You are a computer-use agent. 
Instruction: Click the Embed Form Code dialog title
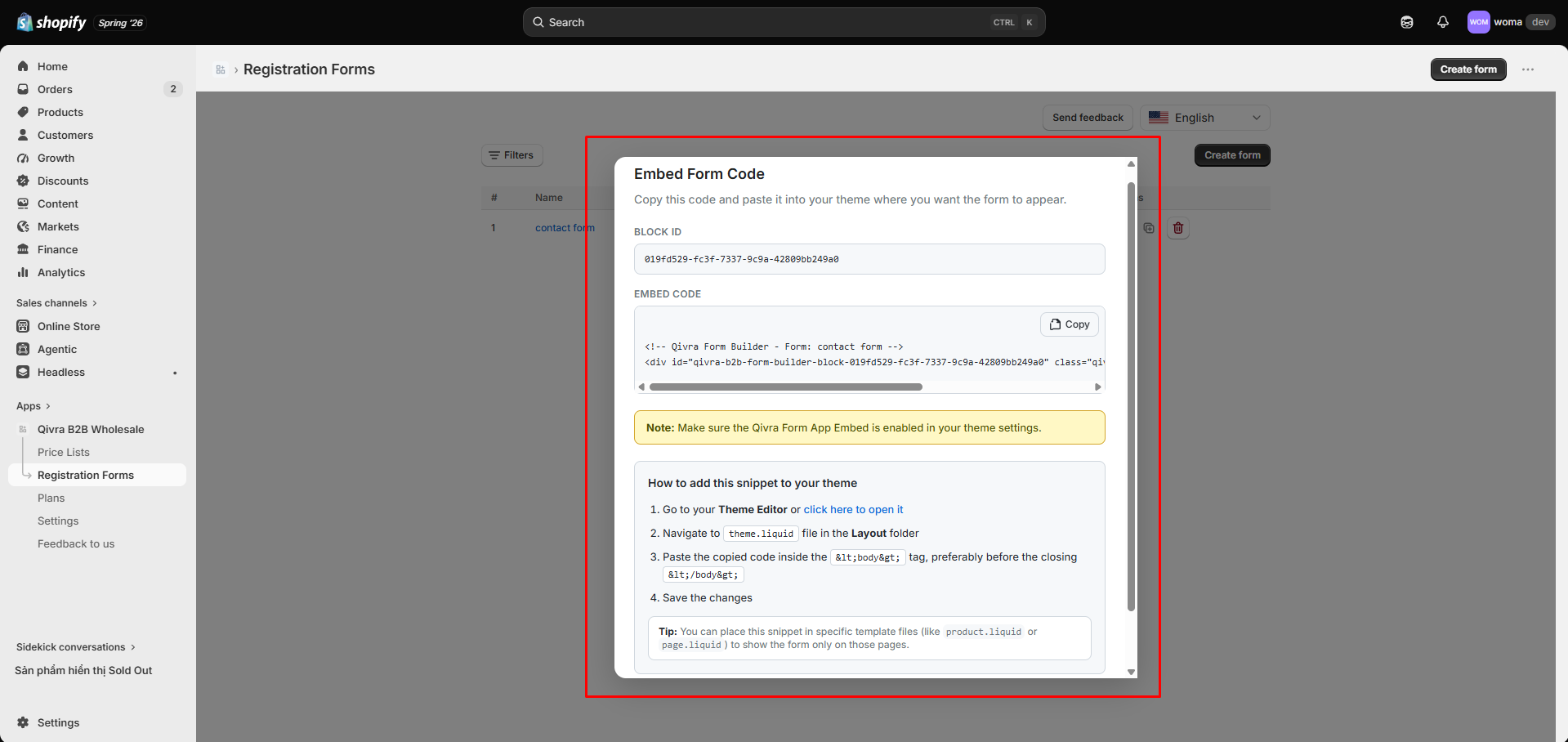tap(699, 174)
